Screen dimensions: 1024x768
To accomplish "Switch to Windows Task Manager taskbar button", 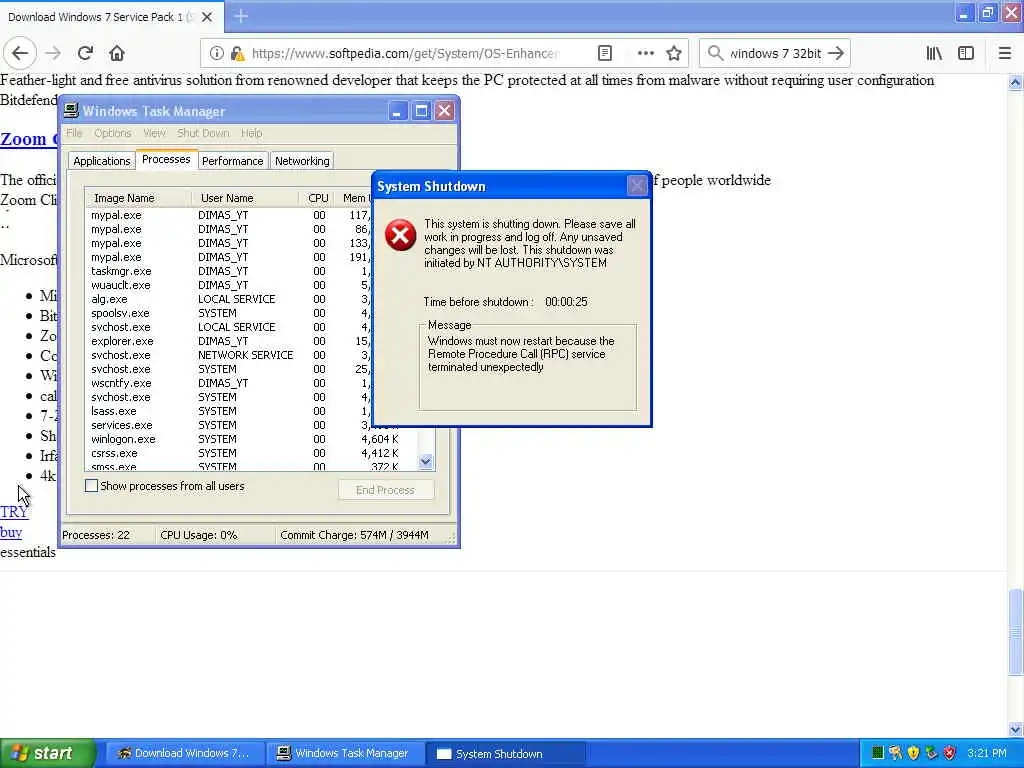I will (345, 754).
